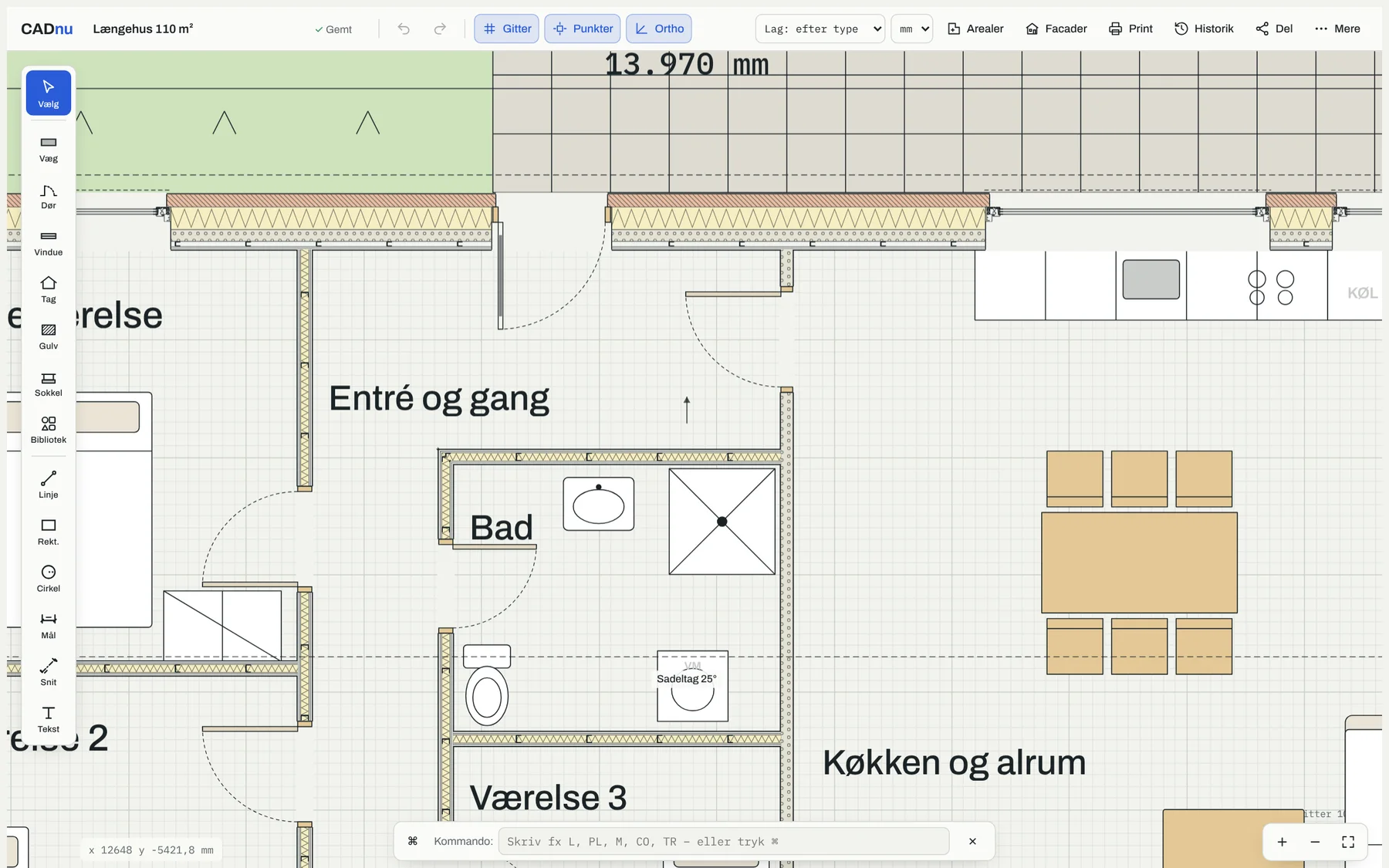Zoom in with the plus button
Screen dimensions: 1389x868
coord(1282,842)
